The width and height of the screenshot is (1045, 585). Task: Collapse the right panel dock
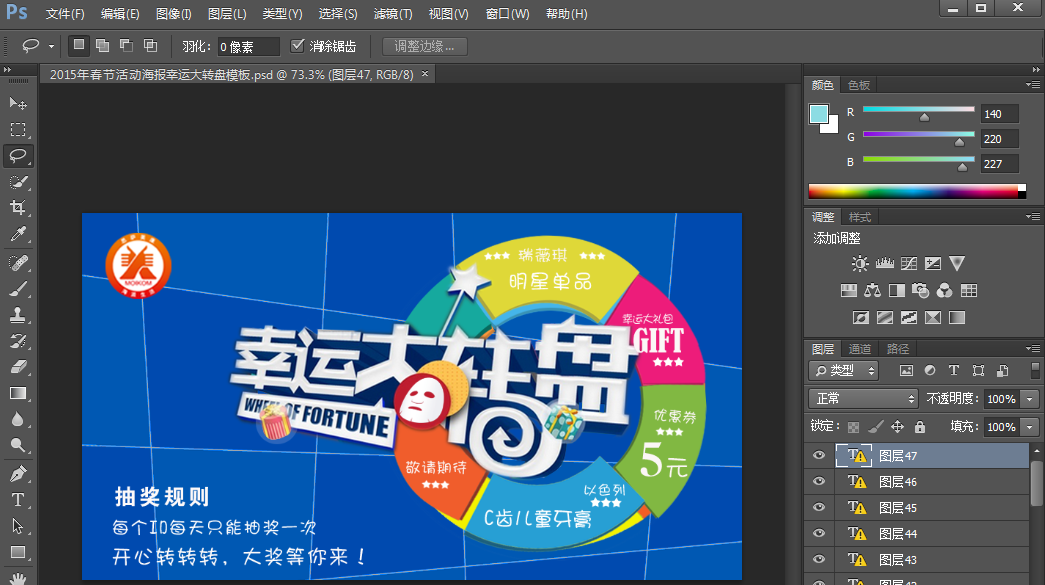(x=1036, y=69)
